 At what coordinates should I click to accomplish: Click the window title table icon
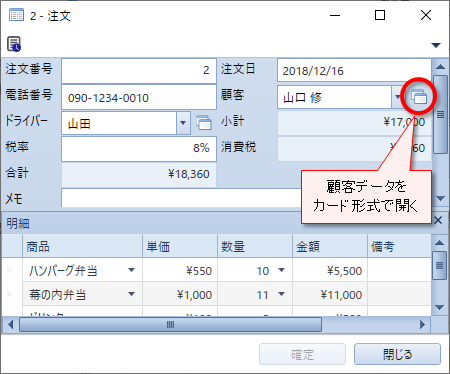(x=16, y=15)
